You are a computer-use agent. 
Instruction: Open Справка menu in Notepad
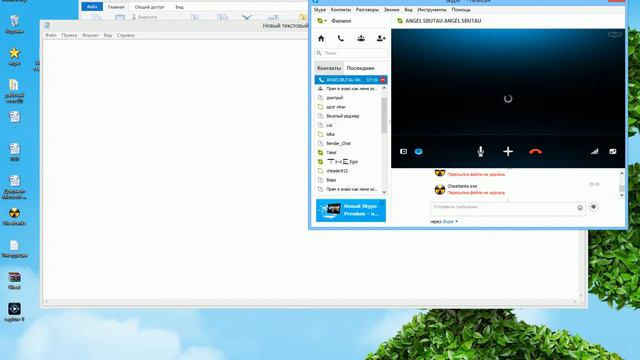[x=126, y=36]
